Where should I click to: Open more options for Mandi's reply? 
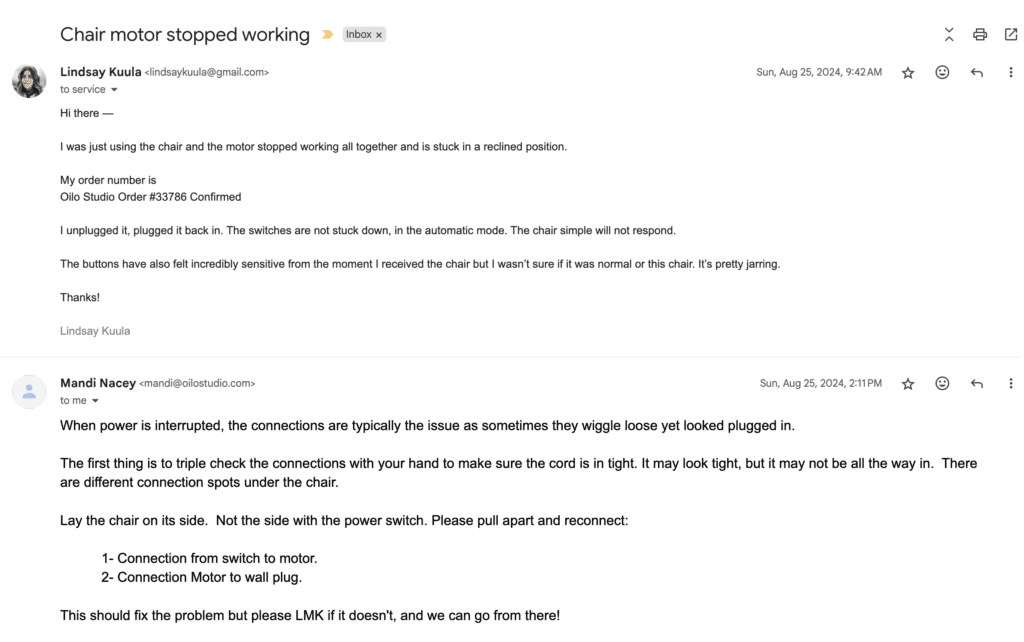point(1010,383)
